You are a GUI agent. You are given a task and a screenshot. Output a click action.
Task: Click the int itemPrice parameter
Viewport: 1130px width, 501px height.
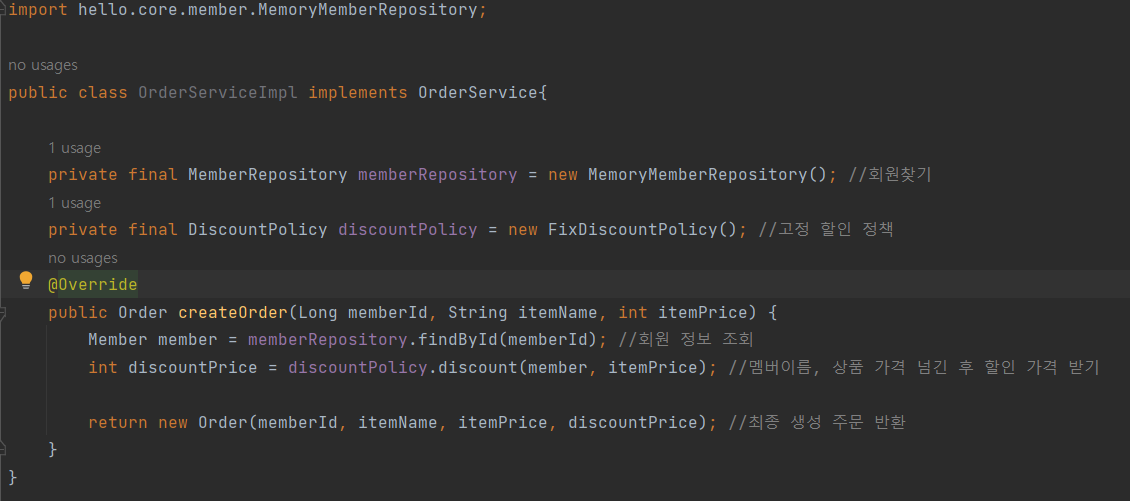[683, 313]
